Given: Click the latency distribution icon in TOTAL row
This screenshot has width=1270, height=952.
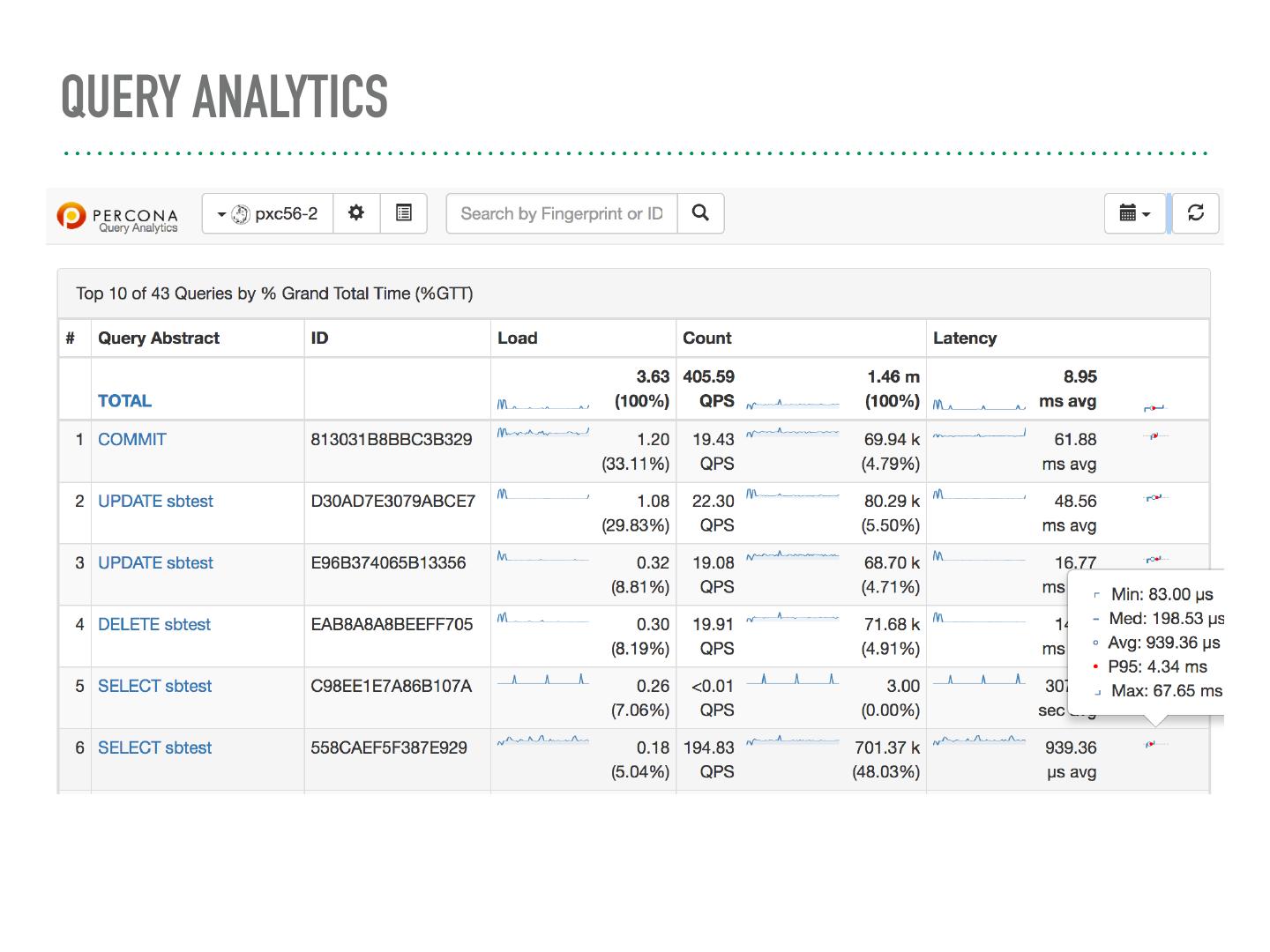Looking at the screenshot, I should [x=1154, y=407].
